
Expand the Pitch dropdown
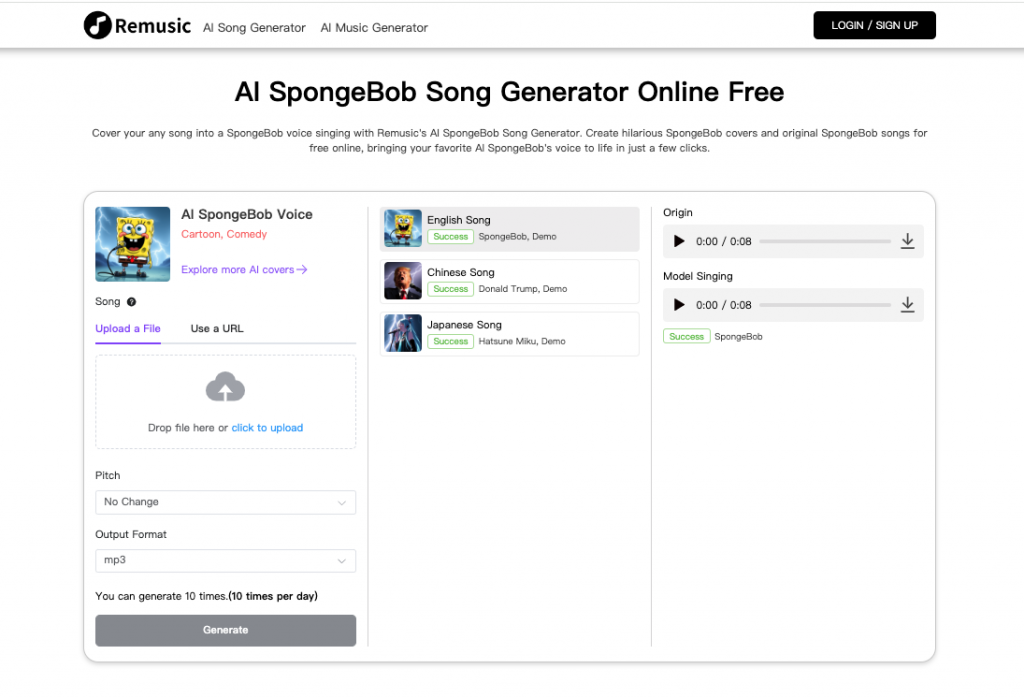click(225, 502)
